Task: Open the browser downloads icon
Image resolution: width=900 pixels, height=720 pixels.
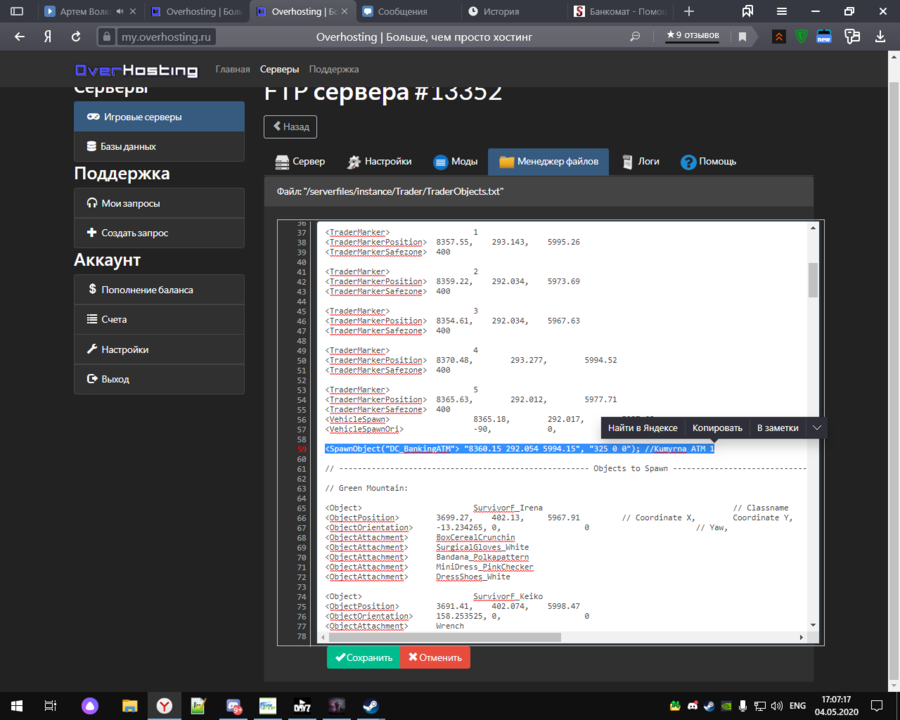Action: point(880,37)
